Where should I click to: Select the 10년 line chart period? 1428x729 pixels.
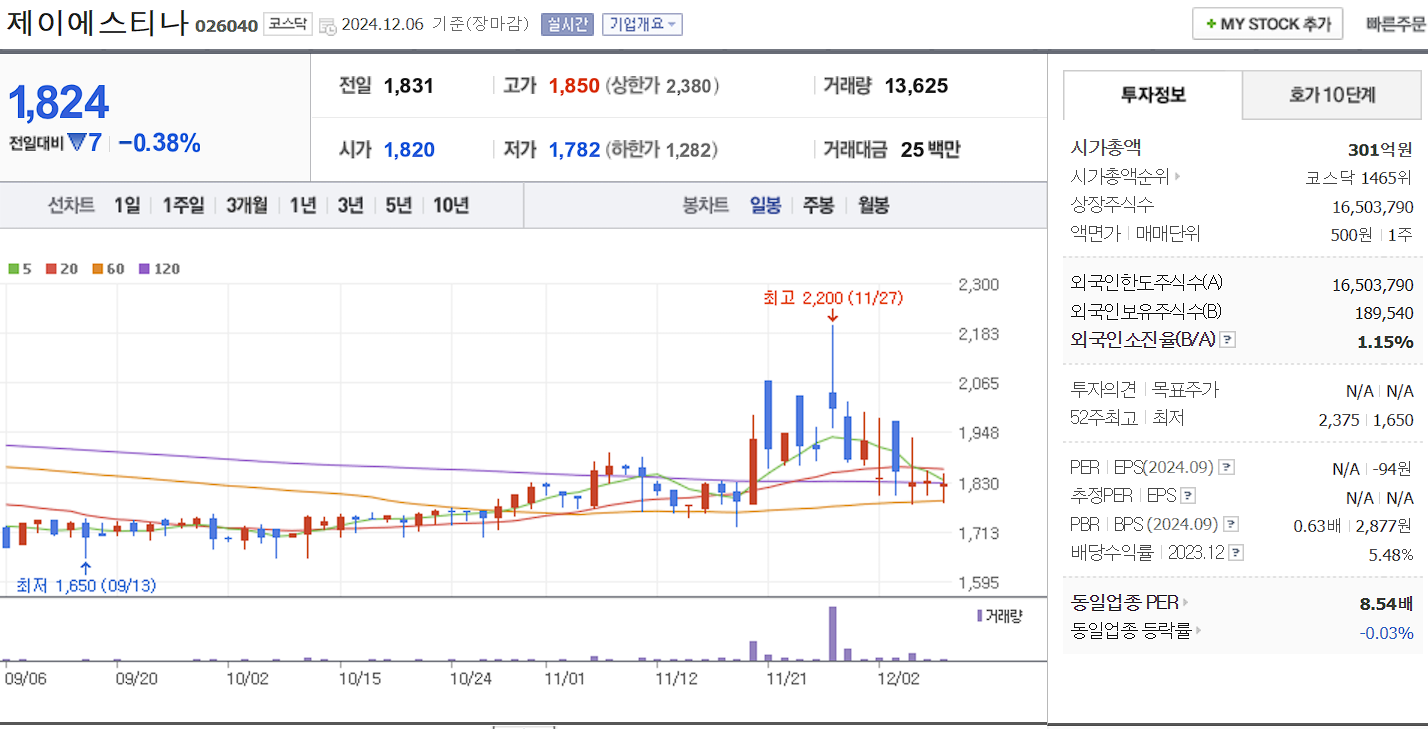(x=451, y=206)
